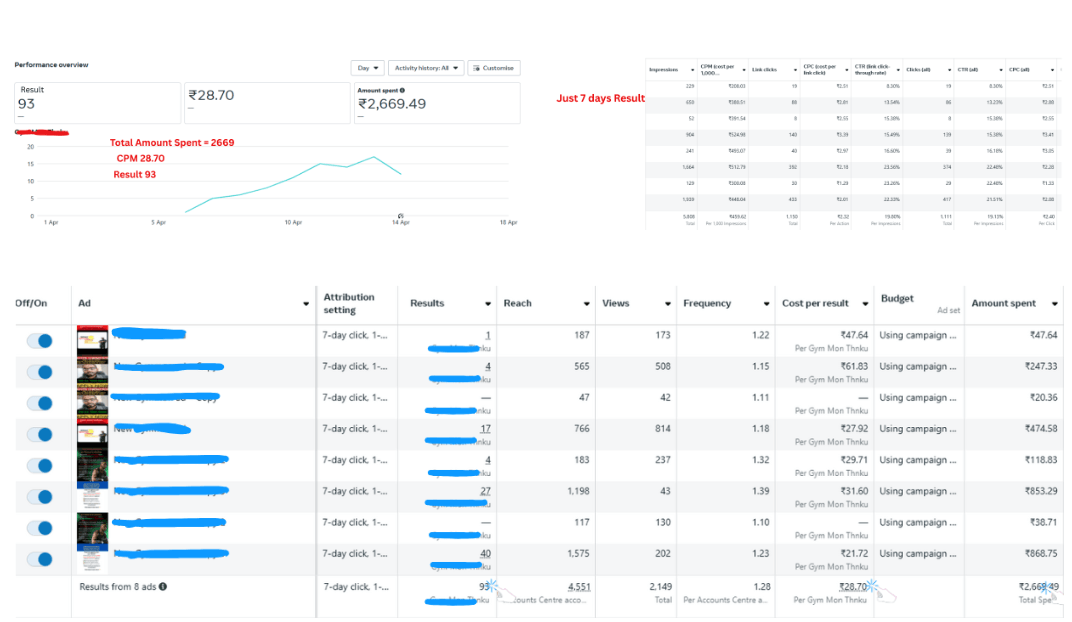Click the info icon beside Amount spent
The height and width of the screenshot is (622, 1072).
point(402,90)
